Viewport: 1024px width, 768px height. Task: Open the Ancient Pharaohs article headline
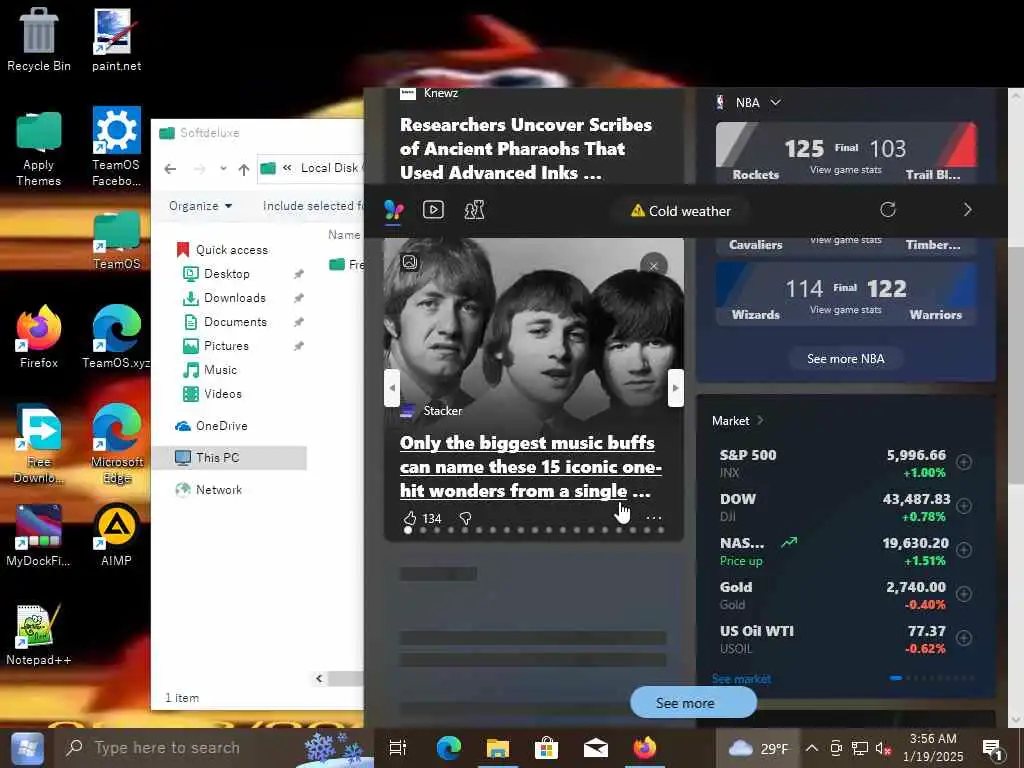(x=526, y=148)
